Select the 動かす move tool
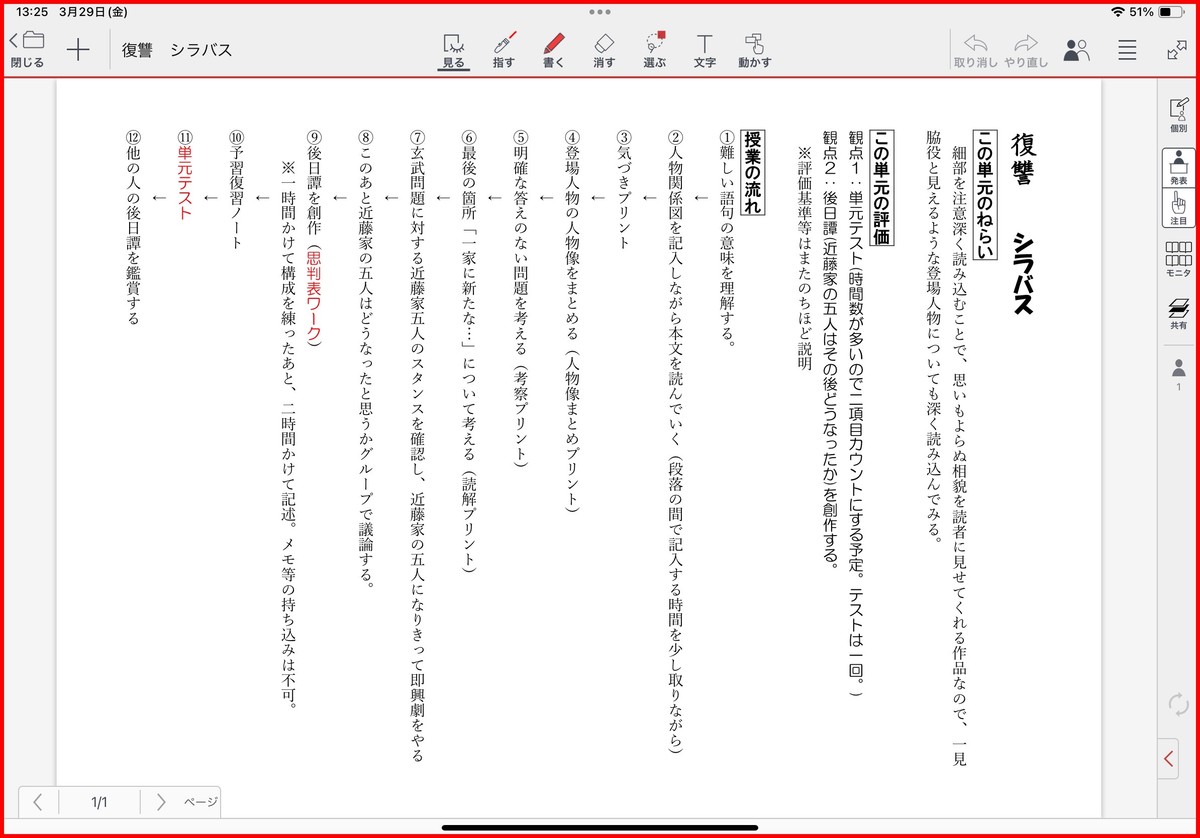 coord(755,49)
